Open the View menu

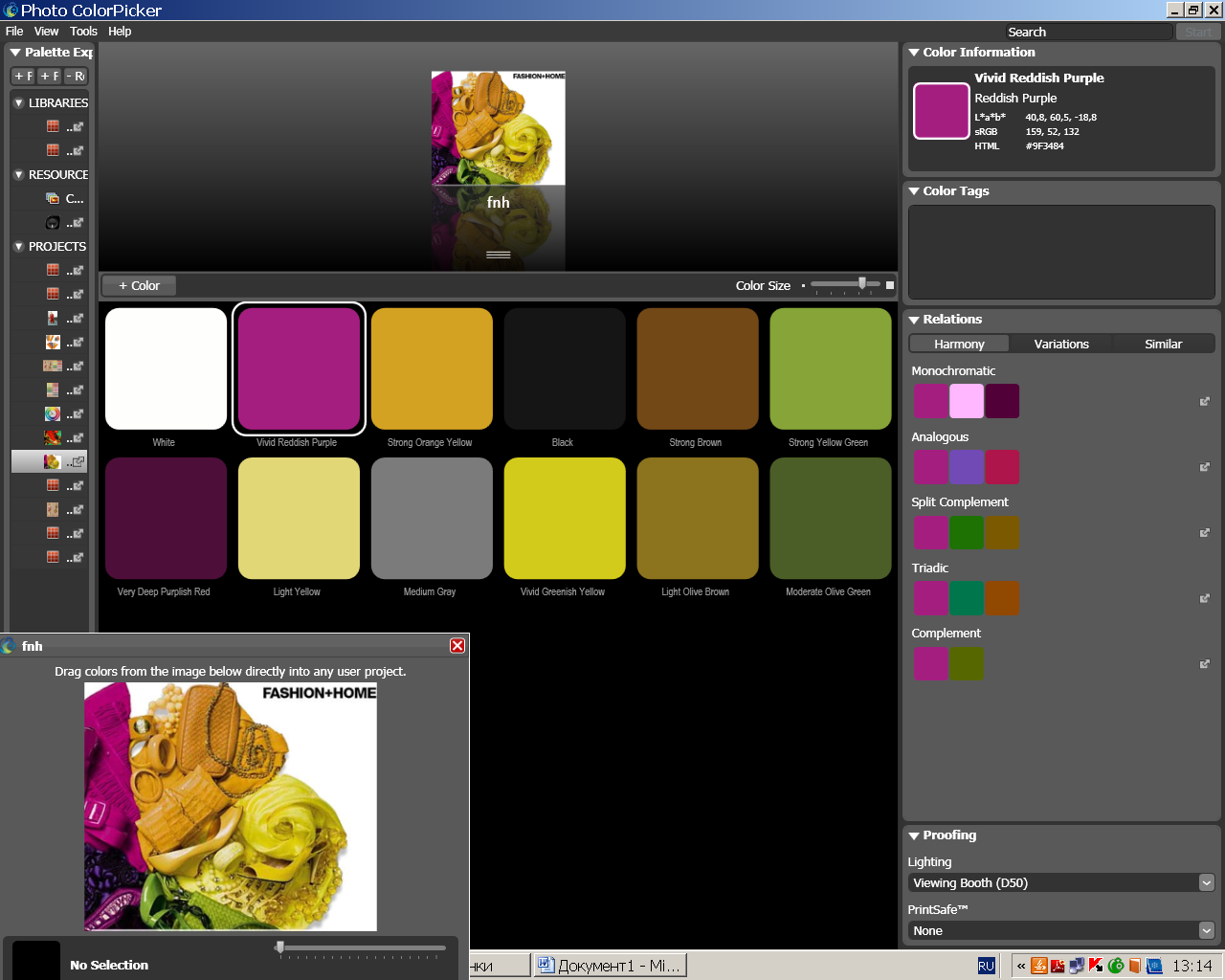[46, 32]
